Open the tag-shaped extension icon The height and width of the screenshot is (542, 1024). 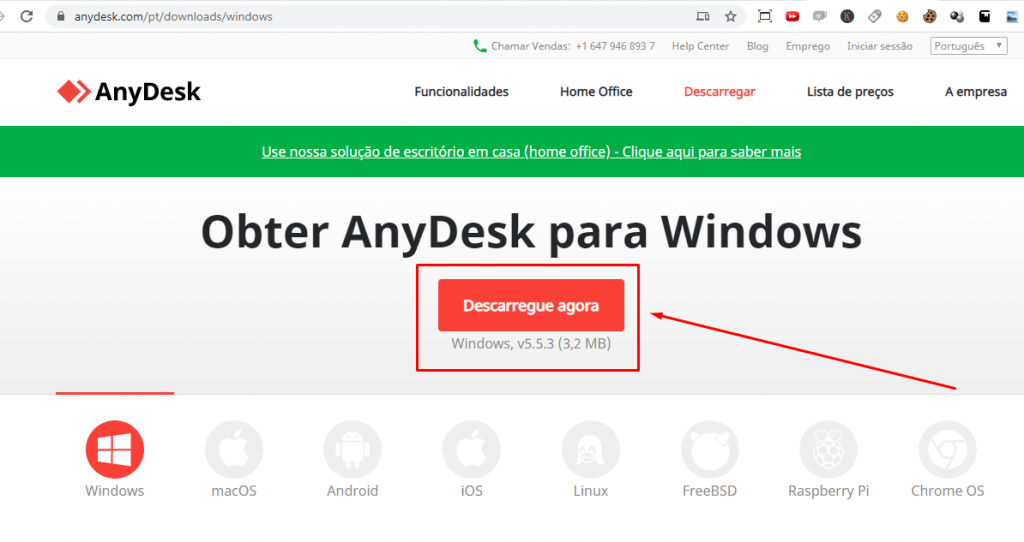[874, 16]
